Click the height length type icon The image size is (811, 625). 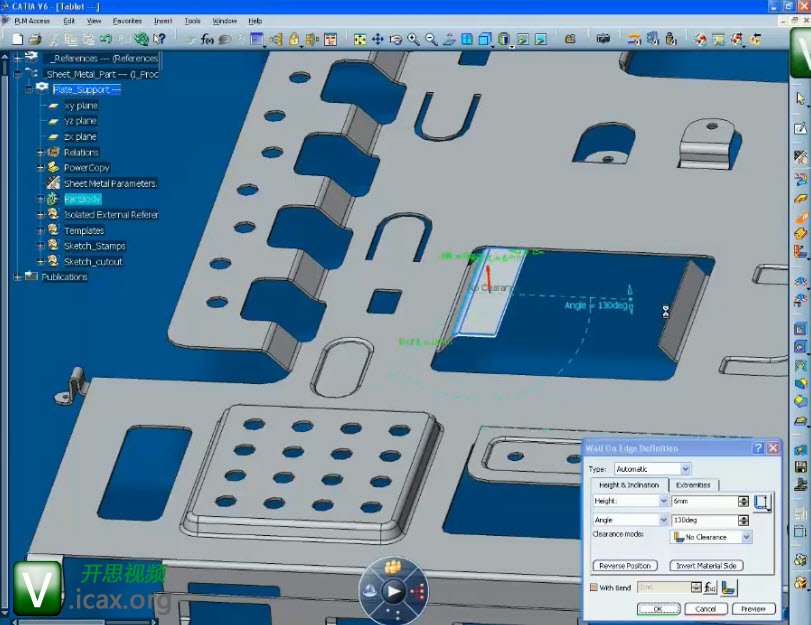[763, 502]
